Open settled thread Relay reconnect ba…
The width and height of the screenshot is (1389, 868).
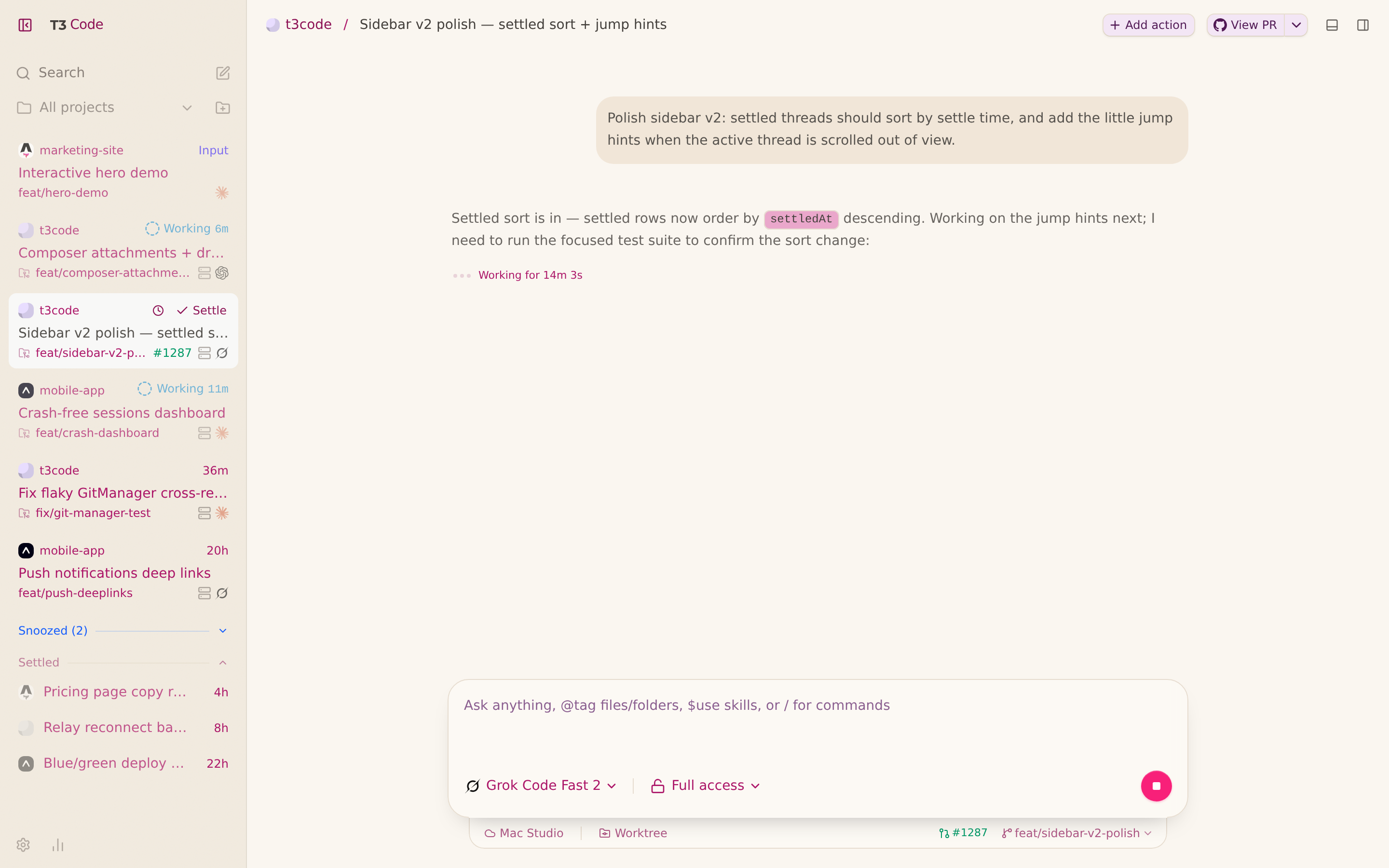pyautogui.click(x=123, y=727)
